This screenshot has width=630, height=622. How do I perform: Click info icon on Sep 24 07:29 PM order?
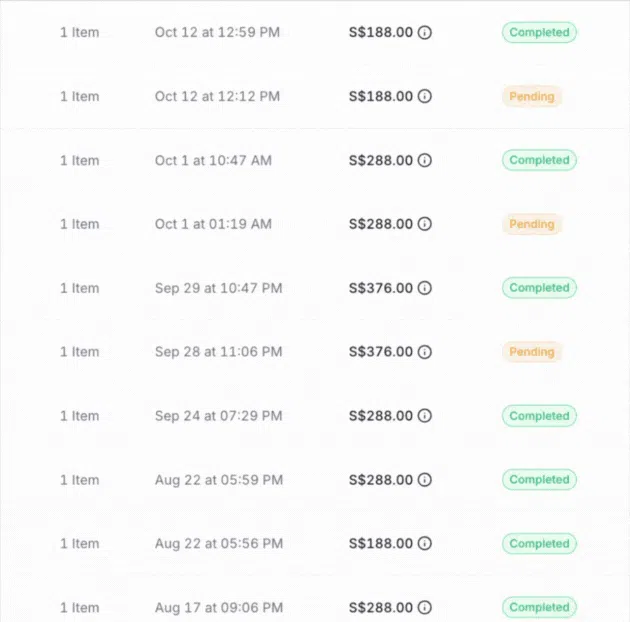pyautogui.click(x=425, y=416)
